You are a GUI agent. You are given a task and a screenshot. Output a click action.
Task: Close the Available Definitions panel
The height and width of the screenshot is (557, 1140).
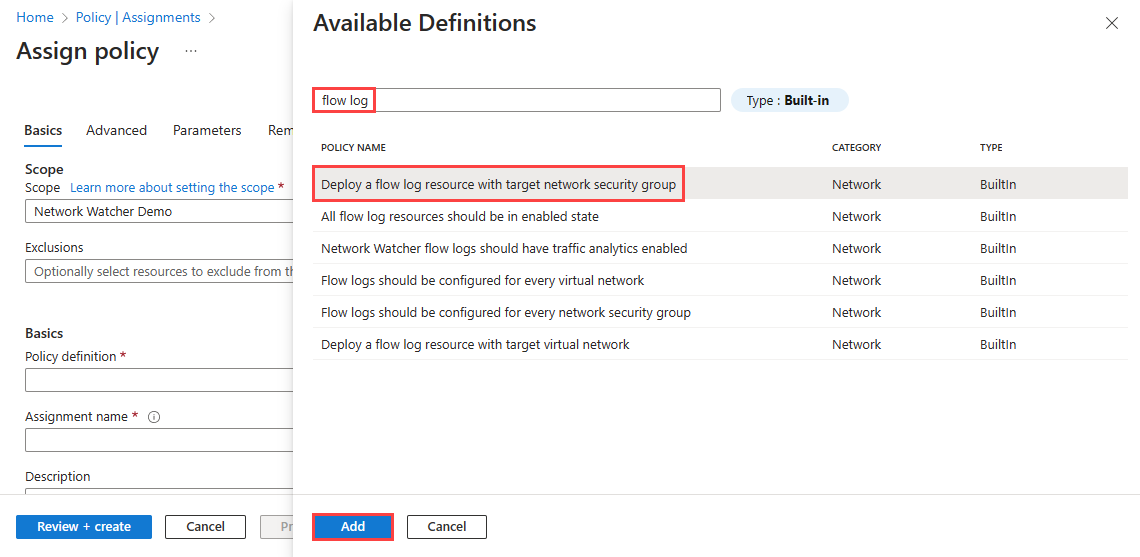click(1112, 23)
